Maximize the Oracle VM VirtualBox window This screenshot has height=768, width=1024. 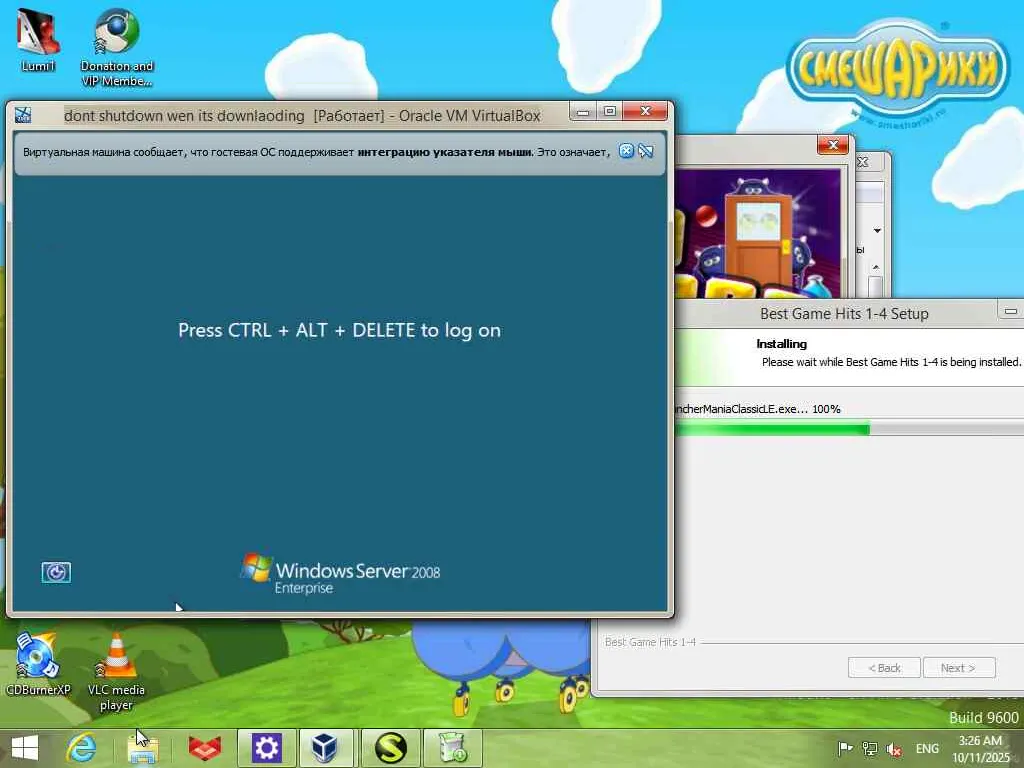coord(609,112)
